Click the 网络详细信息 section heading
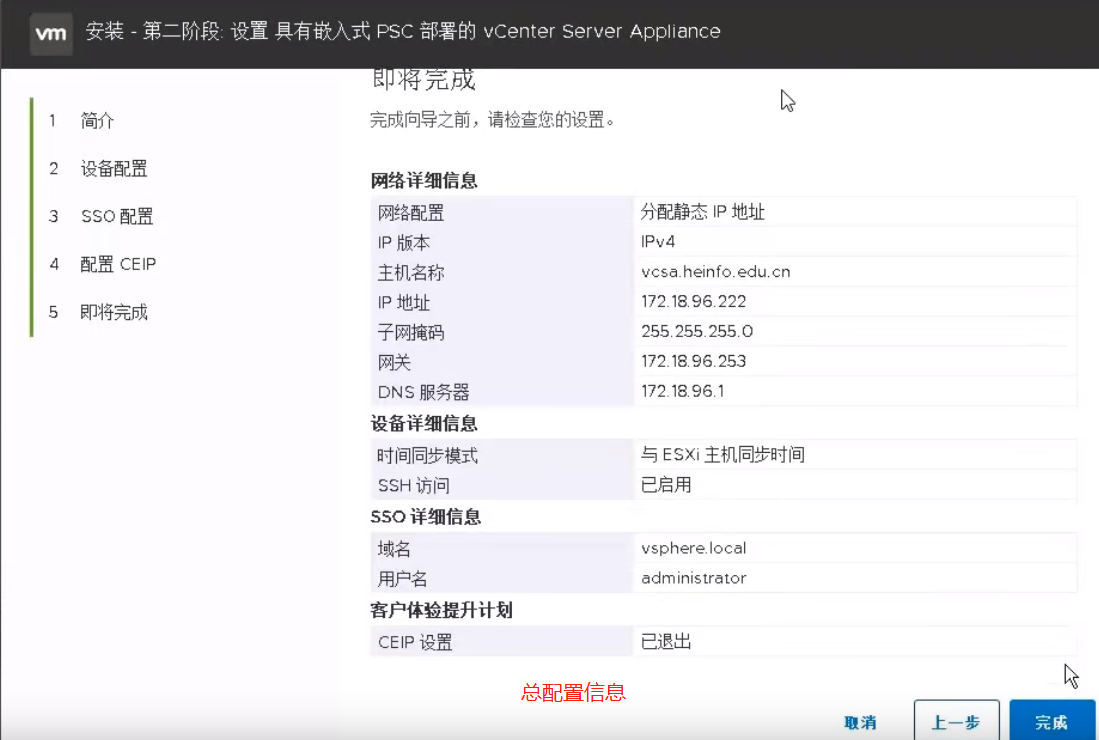This screenshot has height=740, width=1099. (423, 181)
